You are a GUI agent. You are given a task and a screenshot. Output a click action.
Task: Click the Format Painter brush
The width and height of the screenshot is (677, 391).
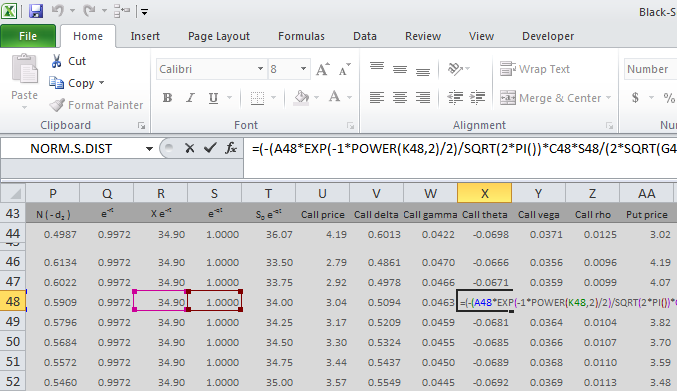57,104
